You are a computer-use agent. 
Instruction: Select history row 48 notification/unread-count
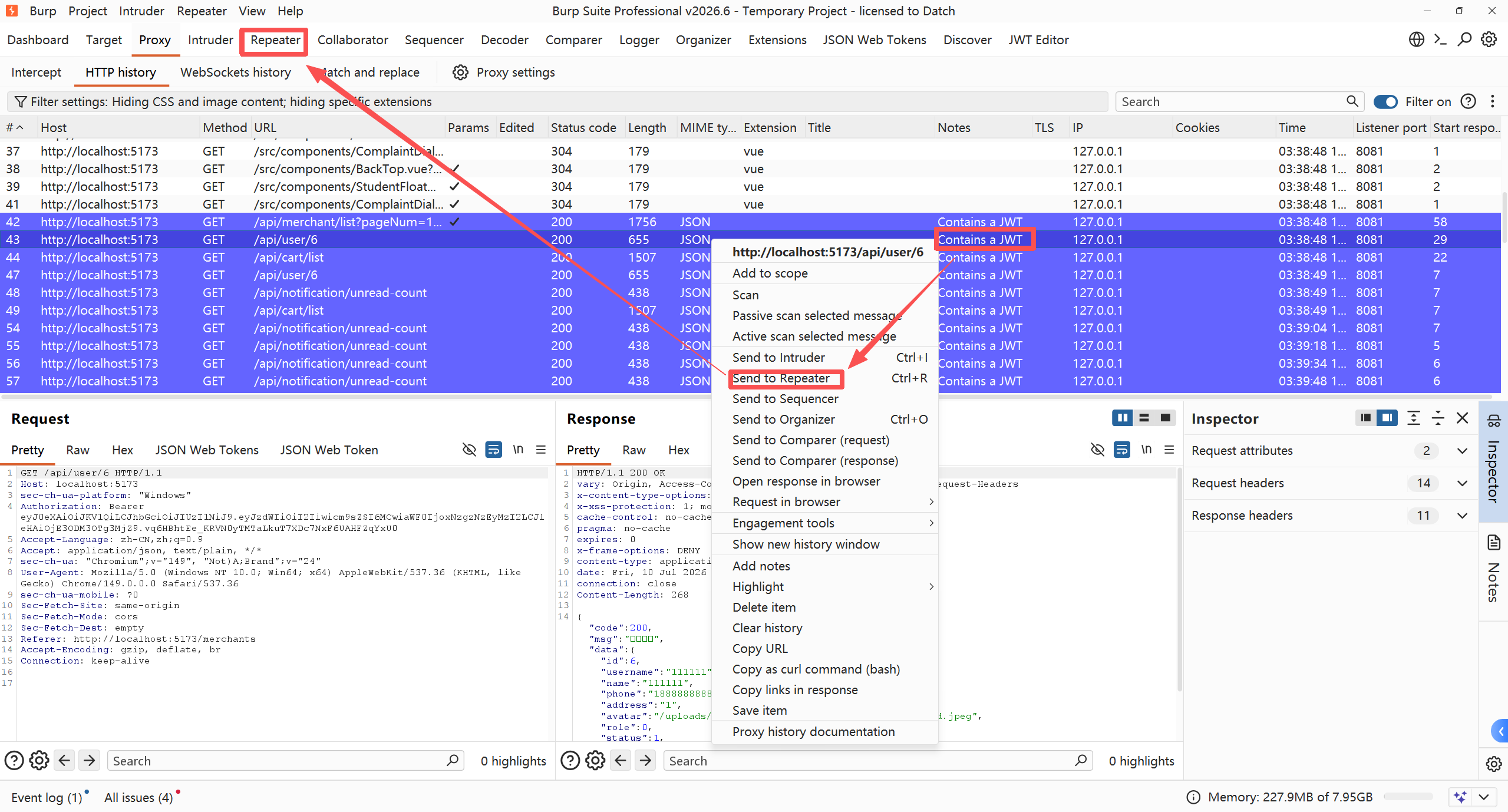point(751,293)
